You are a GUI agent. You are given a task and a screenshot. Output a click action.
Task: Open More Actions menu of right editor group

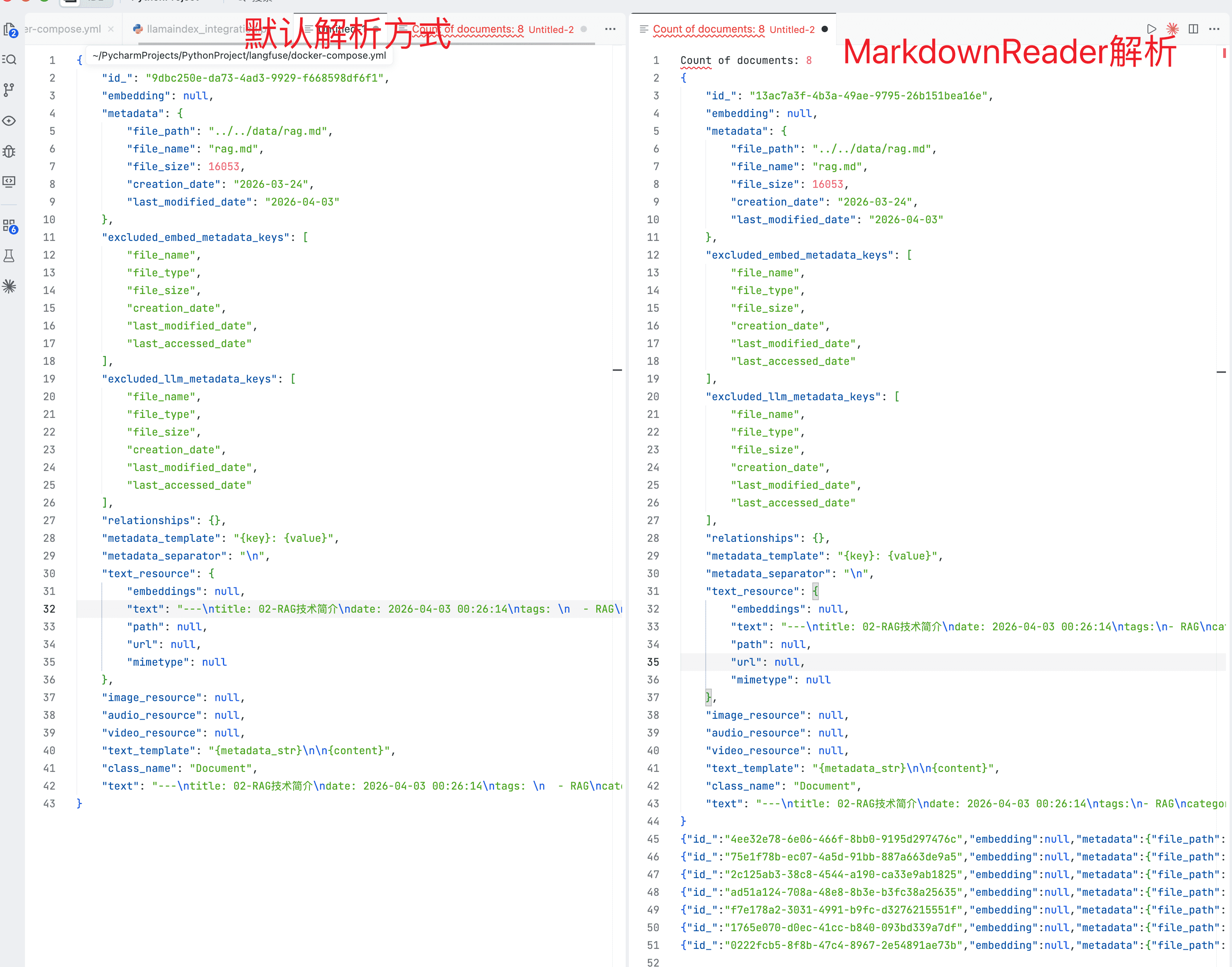coord(1214,29)
